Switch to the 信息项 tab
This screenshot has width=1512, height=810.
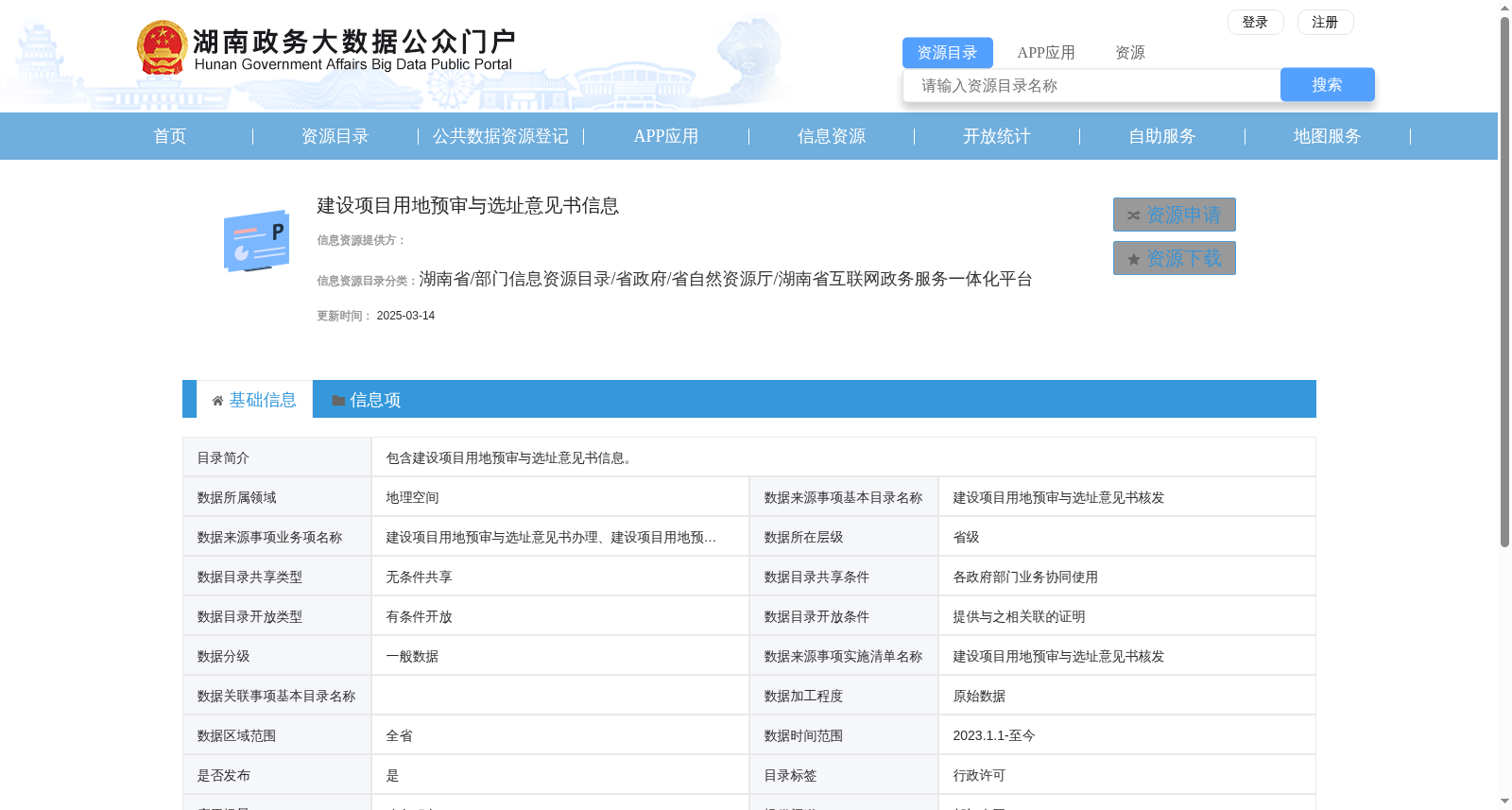click(366, 400)
